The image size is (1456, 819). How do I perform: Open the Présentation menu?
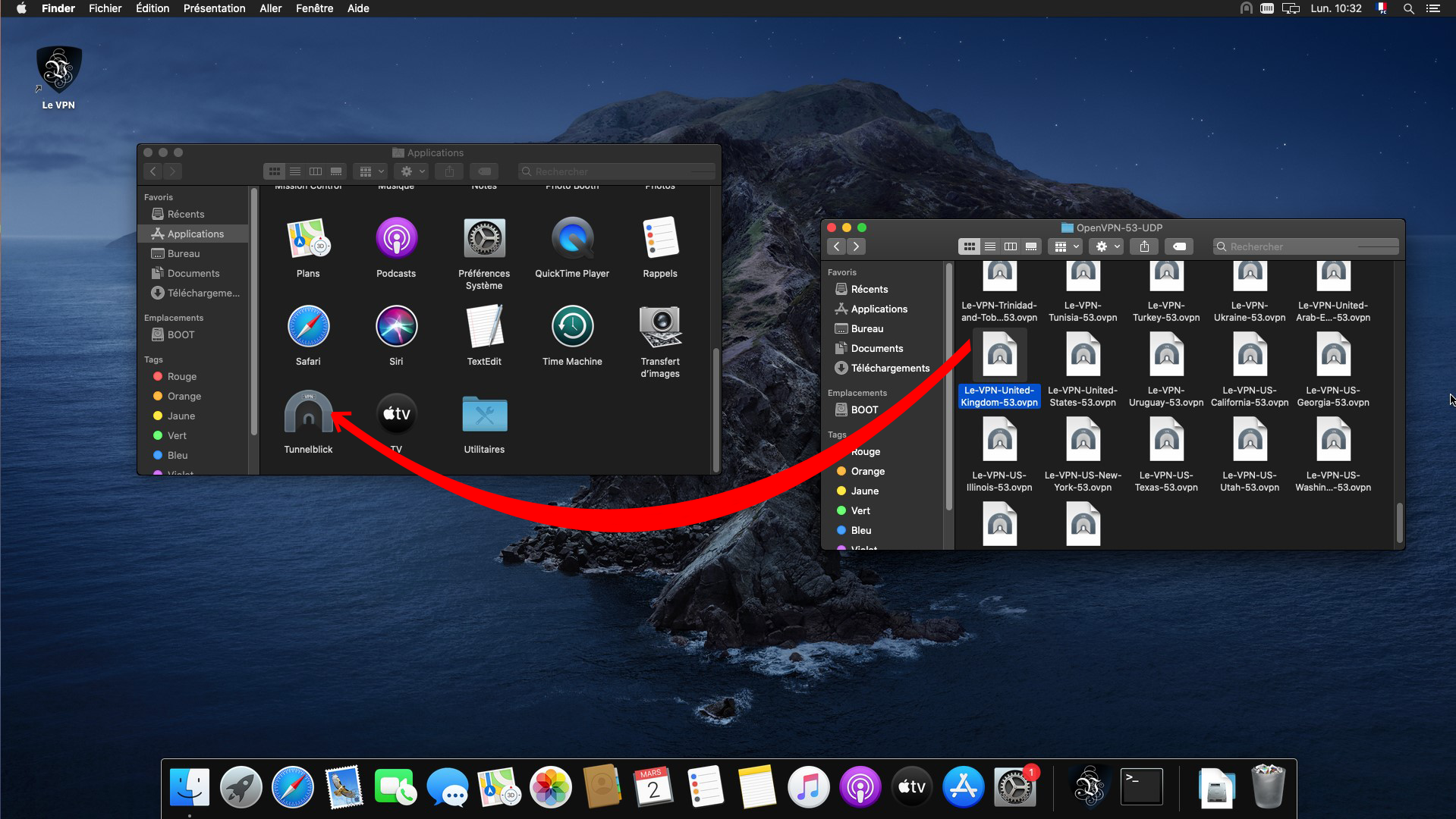pyautogui.click(x=214, y=8)
